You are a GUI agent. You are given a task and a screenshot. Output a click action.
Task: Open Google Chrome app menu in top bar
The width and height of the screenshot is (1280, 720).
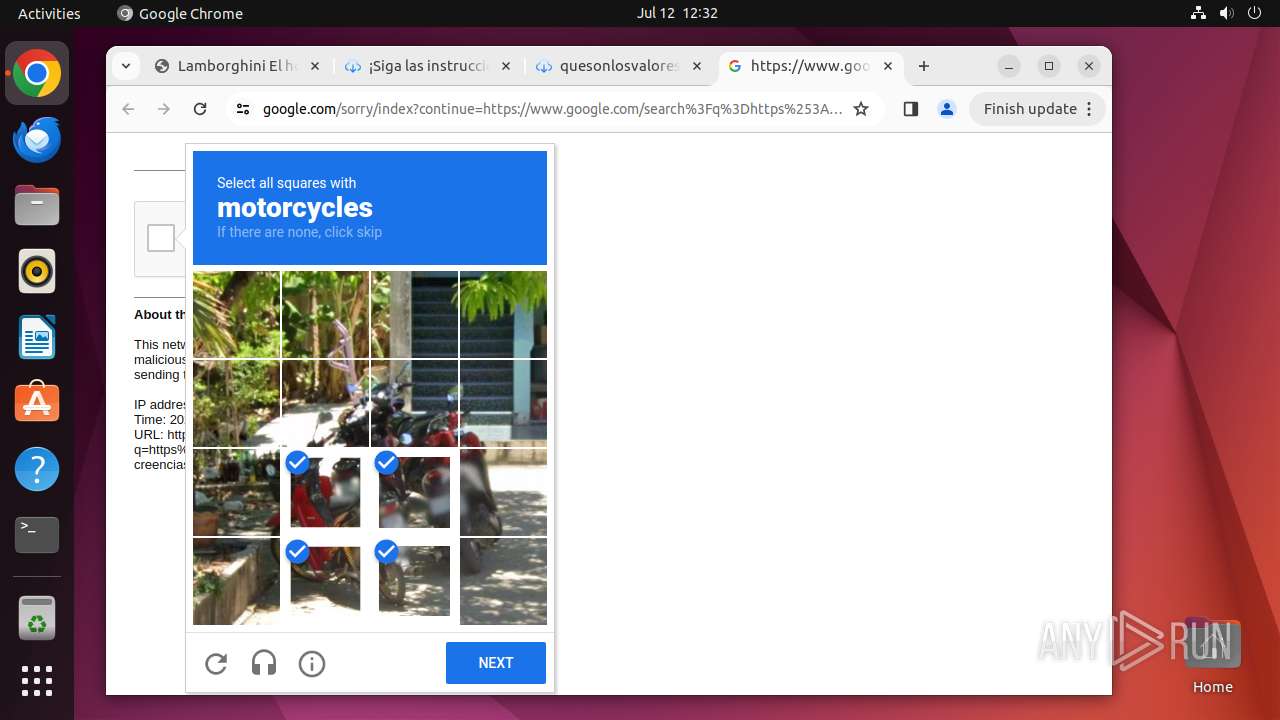[x=180, y=13]
